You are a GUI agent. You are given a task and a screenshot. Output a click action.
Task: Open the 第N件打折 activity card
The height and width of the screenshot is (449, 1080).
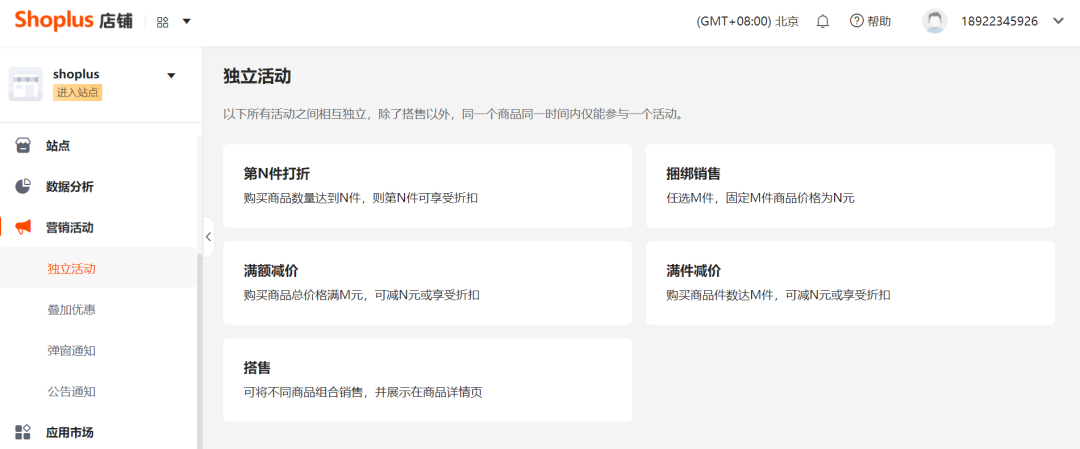click(428, 185)
